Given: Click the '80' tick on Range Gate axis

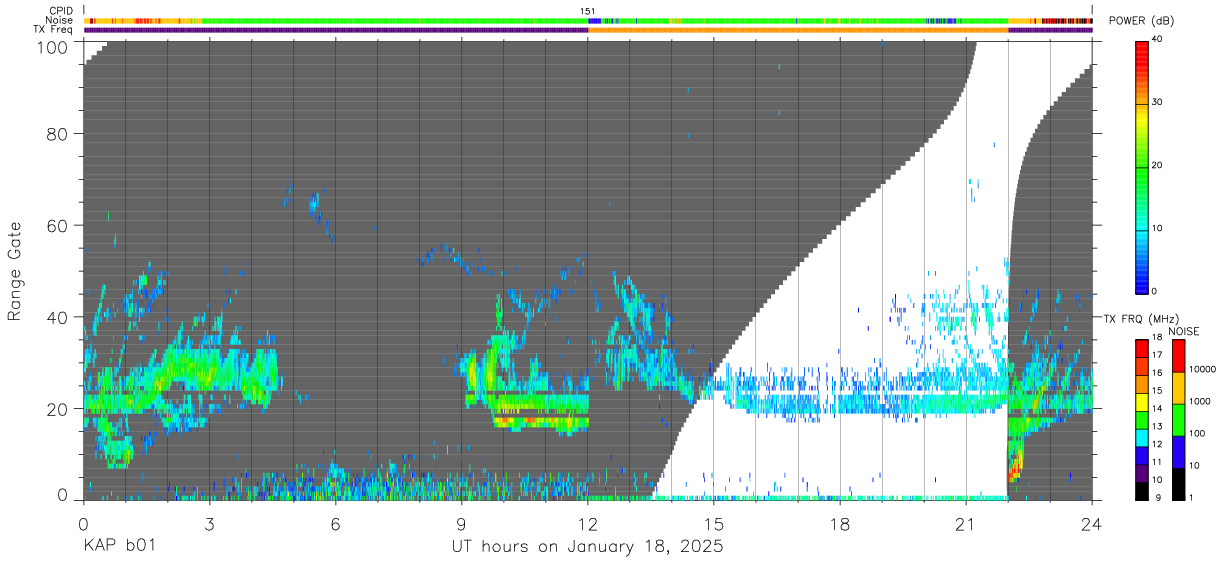Looking at the screenshot, I should pyautogui.click(x=58, y=133).
